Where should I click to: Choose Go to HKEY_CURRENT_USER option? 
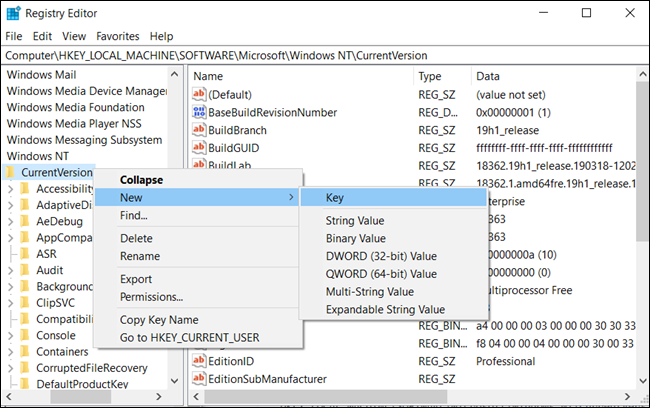[198, 338]
